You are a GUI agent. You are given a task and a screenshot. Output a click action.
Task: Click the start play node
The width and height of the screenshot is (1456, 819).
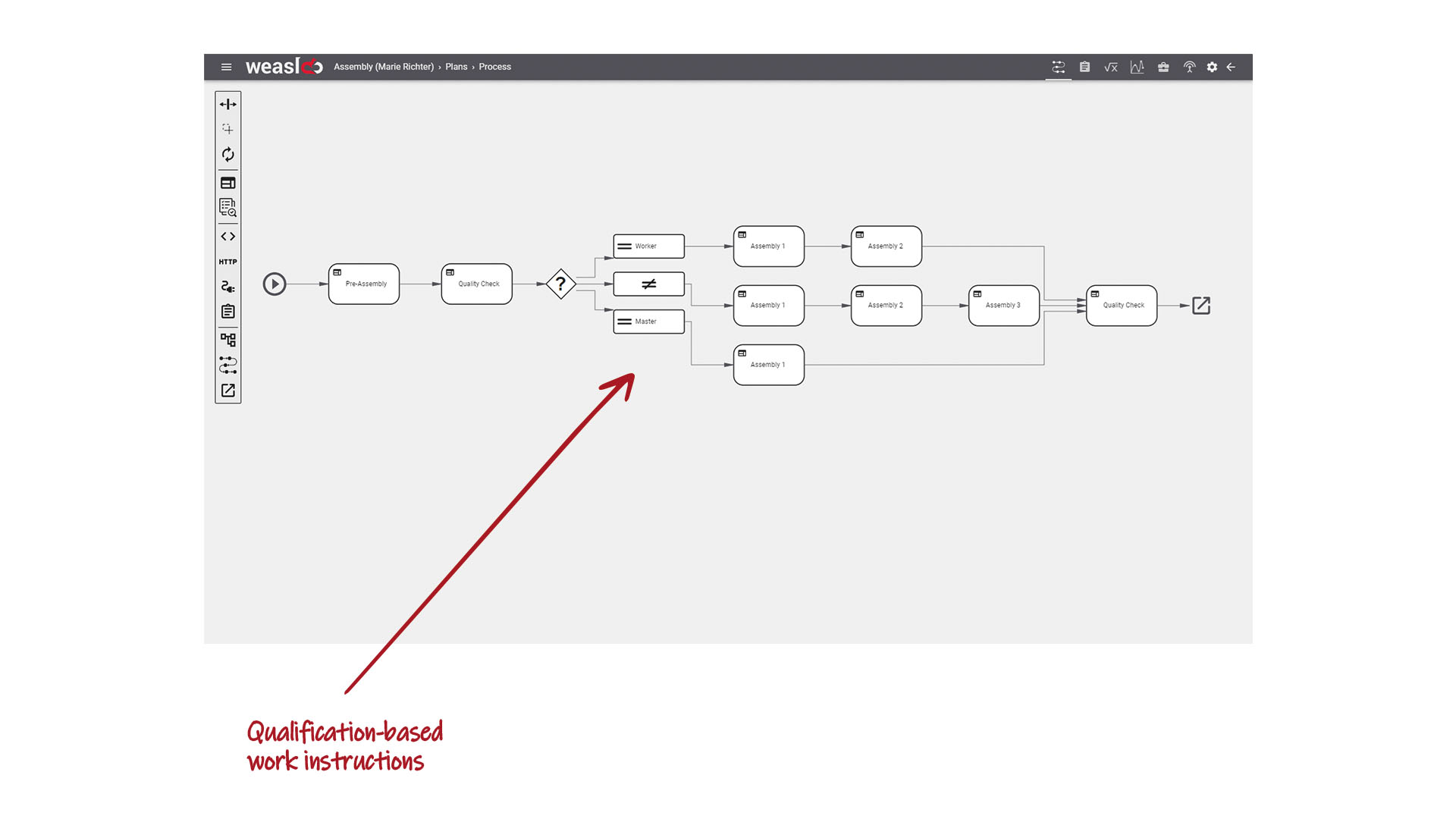coord(275,284)
